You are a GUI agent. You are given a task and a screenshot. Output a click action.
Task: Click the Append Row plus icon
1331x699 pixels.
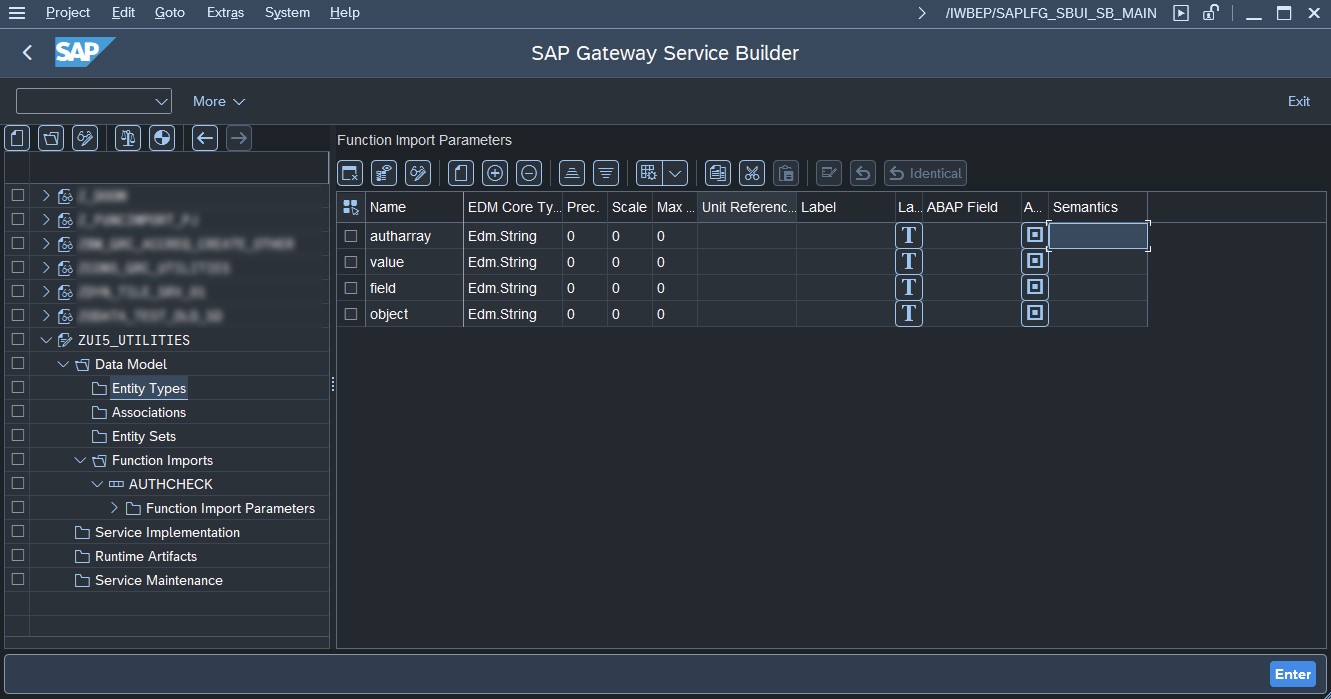pos(495,173)
